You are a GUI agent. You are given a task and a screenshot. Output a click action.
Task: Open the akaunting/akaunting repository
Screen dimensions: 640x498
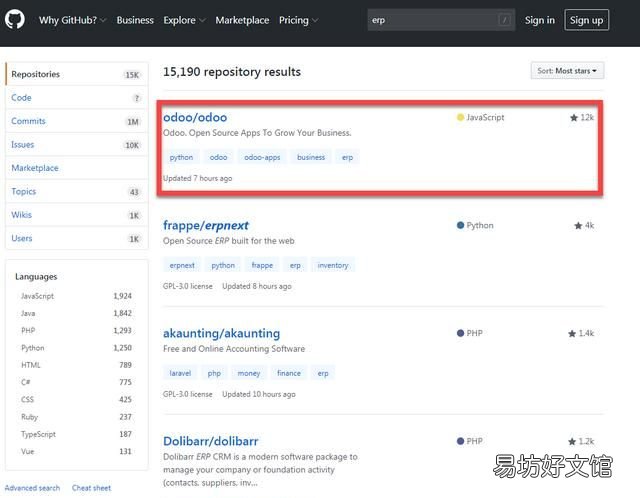click(x=222, y=333)
